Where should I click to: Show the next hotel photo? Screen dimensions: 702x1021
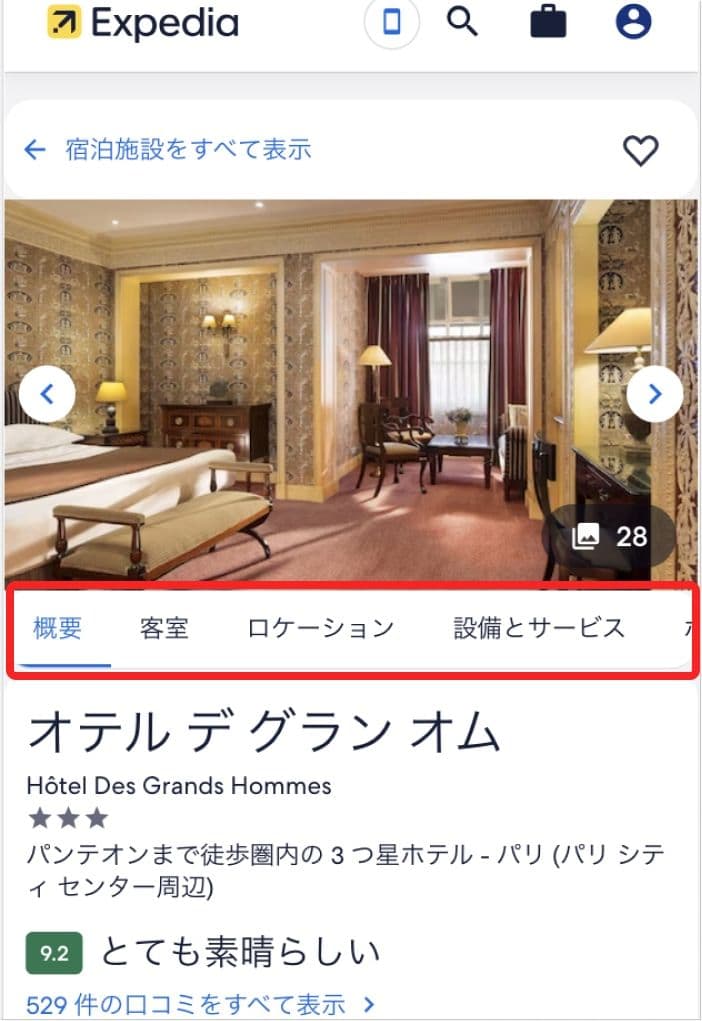[x=654, y=394]
